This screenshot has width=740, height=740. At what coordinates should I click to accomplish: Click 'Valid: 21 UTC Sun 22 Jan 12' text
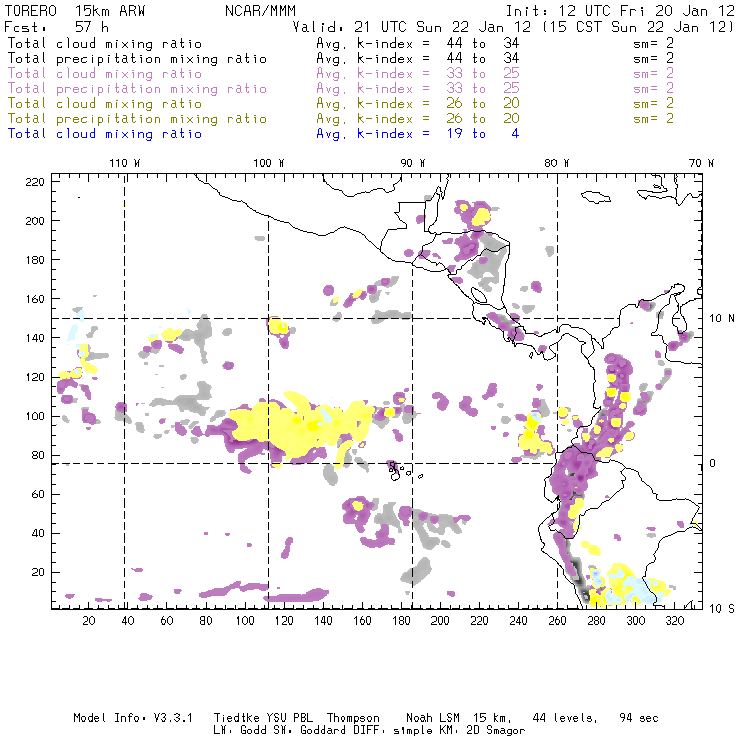coord(412,27)
